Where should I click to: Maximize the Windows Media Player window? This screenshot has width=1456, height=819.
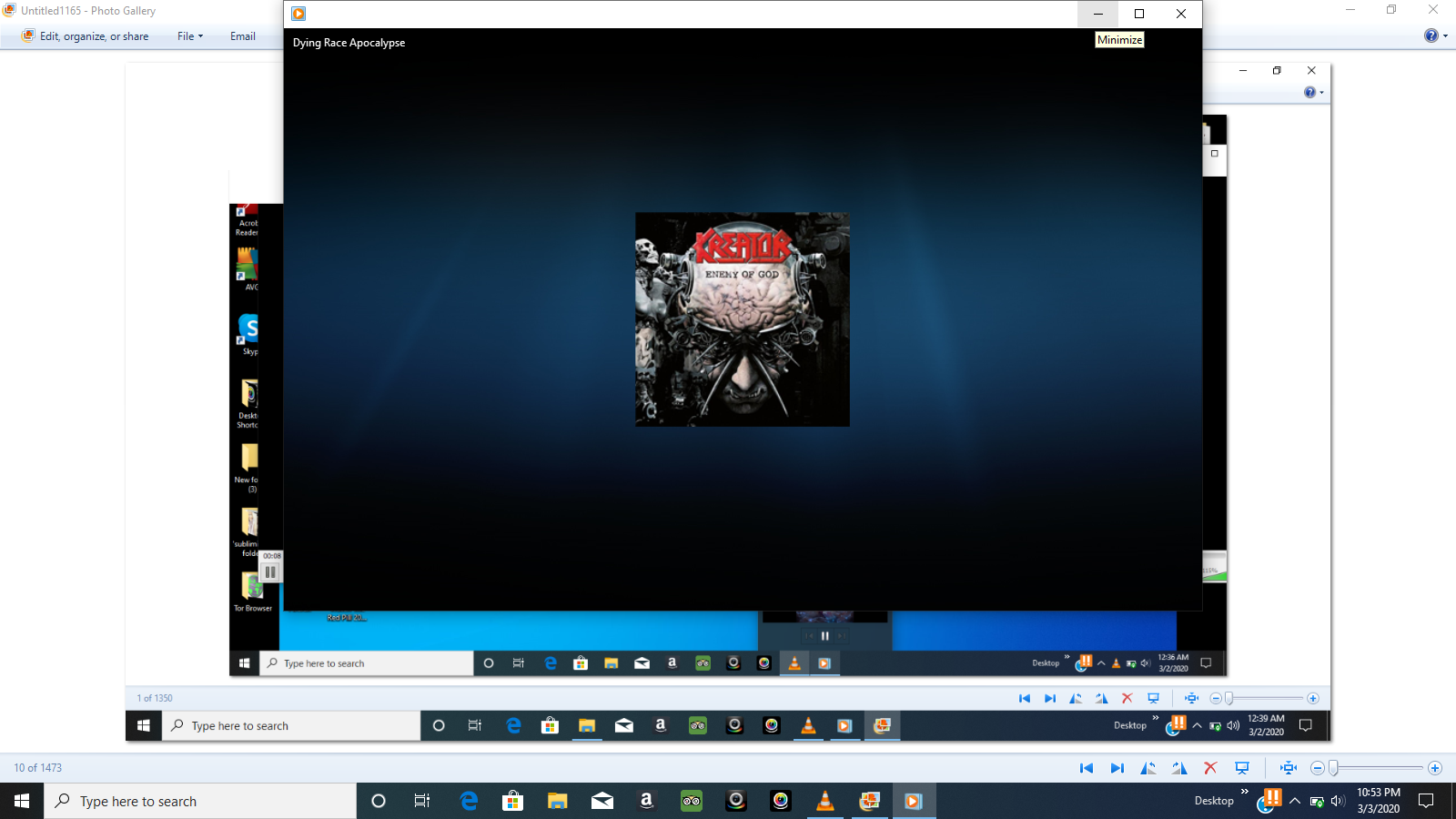pyautogui.click(x=1139, y=14)
